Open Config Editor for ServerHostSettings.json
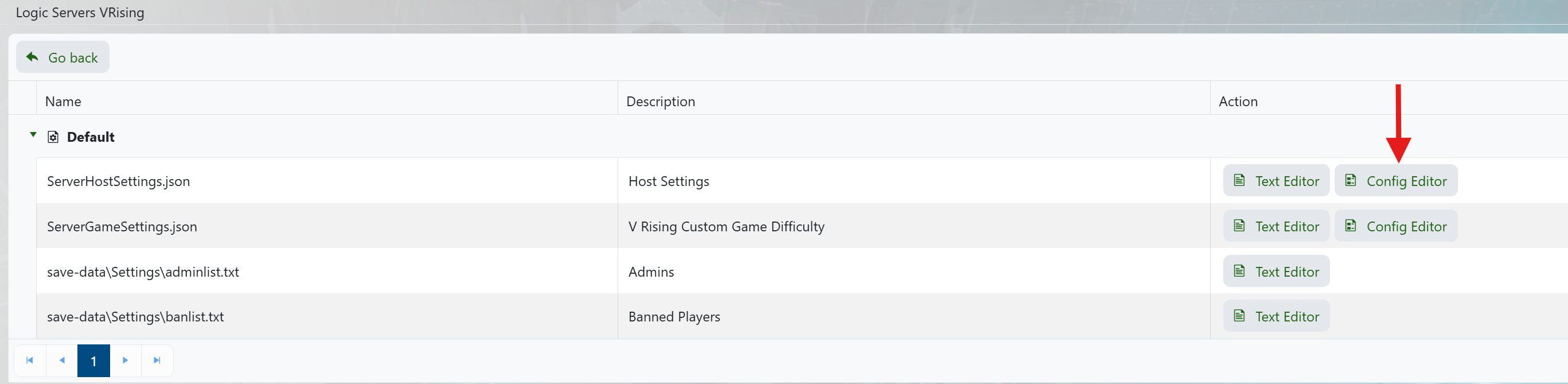The width and height of the screenshot is (1568, 384). click(x=1395, y=181)
